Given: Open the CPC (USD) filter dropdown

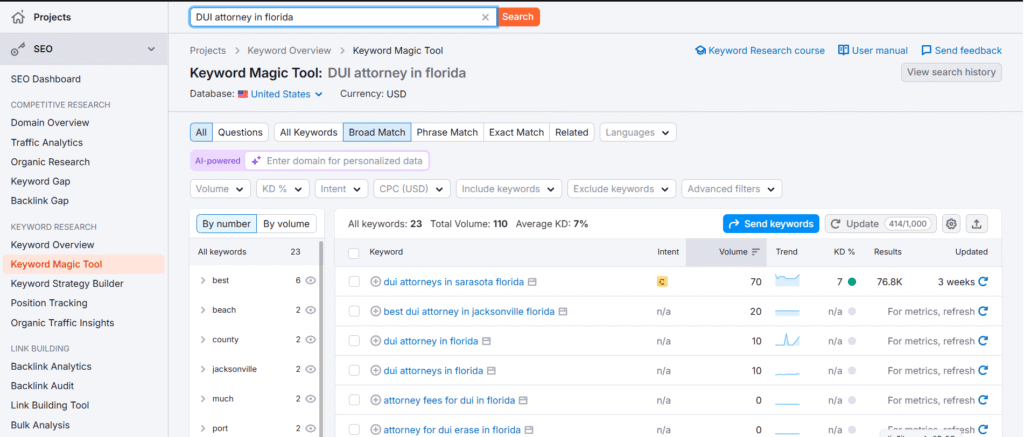Looking at the screenshot, I should [x=411, y=189].
